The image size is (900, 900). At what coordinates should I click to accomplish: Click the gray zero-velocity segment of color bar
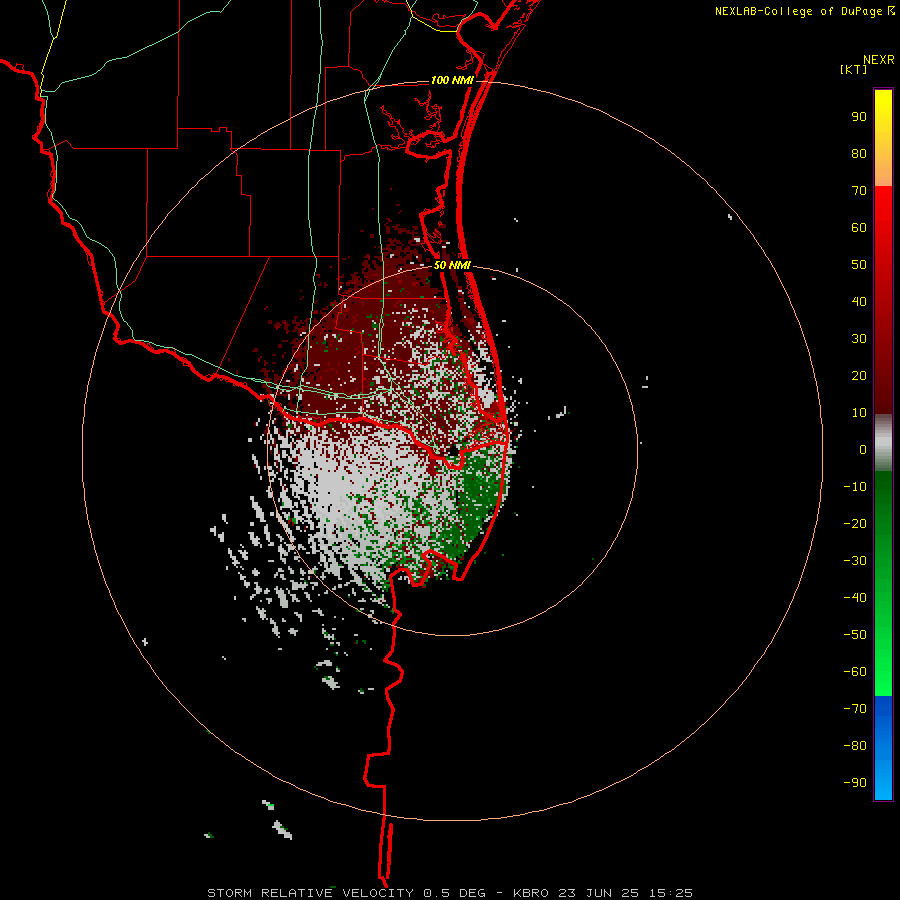point(883,443)
